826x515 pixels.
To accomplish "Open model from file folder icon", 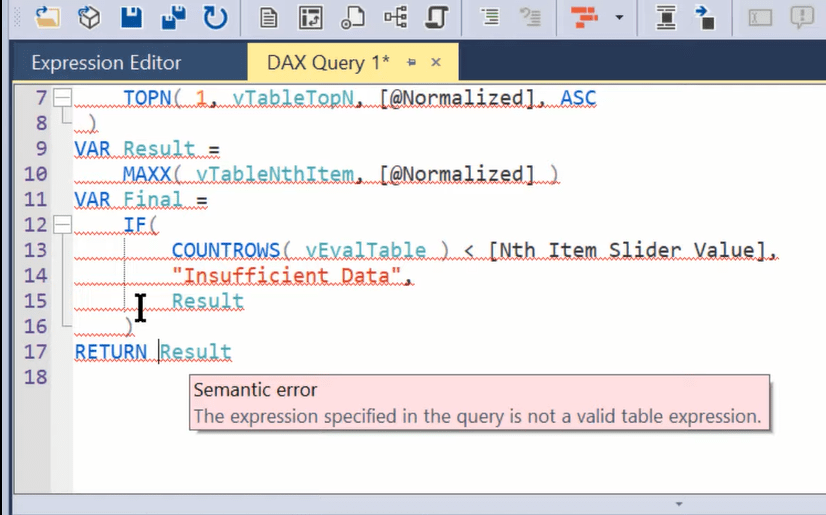I will pyautogui.click(x=47, y=17).
